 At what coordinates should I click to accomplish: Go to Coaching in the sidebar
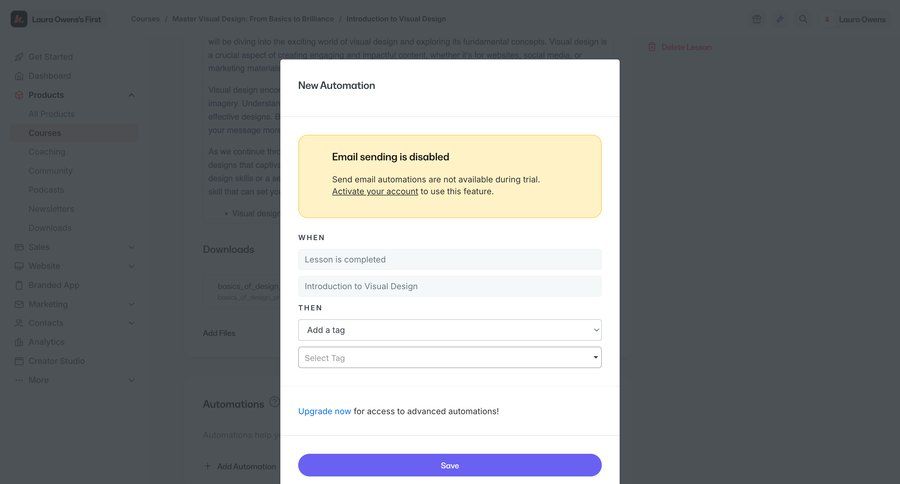click(x=47, y=152)
